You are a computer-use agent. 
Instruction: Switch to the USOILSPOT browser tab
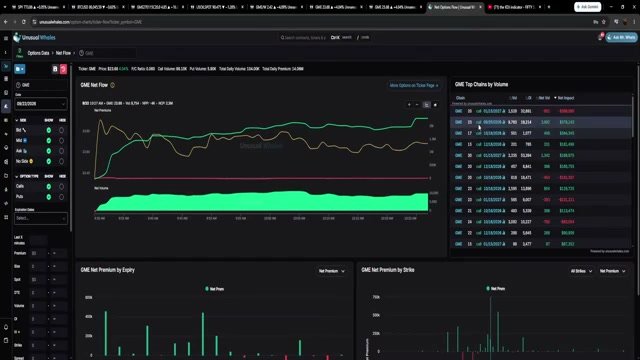(x=216, y=7)
